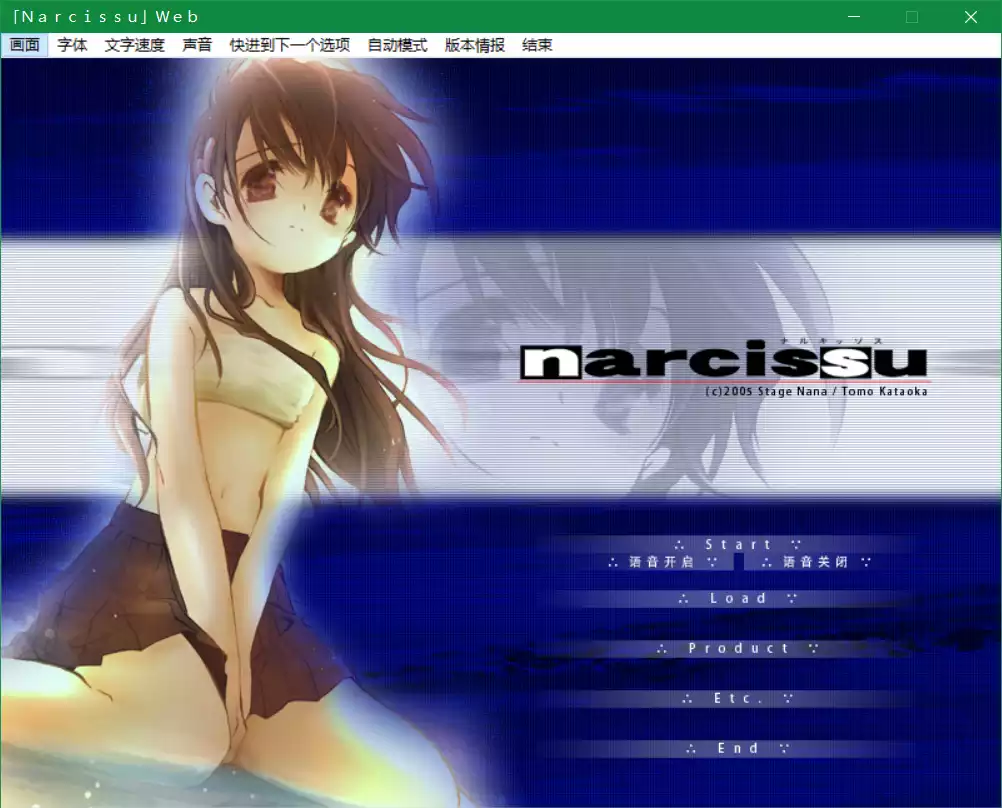Viewport: 1002px width, 808px height.
Task: Open the 字体 (Font) menu
Action: point(71,45)
